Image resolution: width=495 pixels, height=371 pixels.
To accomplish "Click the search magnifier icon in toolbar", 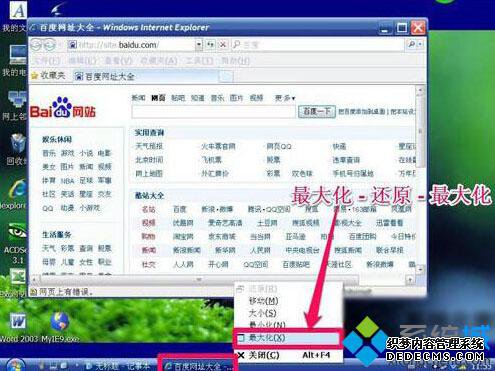I will click(412, 44).
